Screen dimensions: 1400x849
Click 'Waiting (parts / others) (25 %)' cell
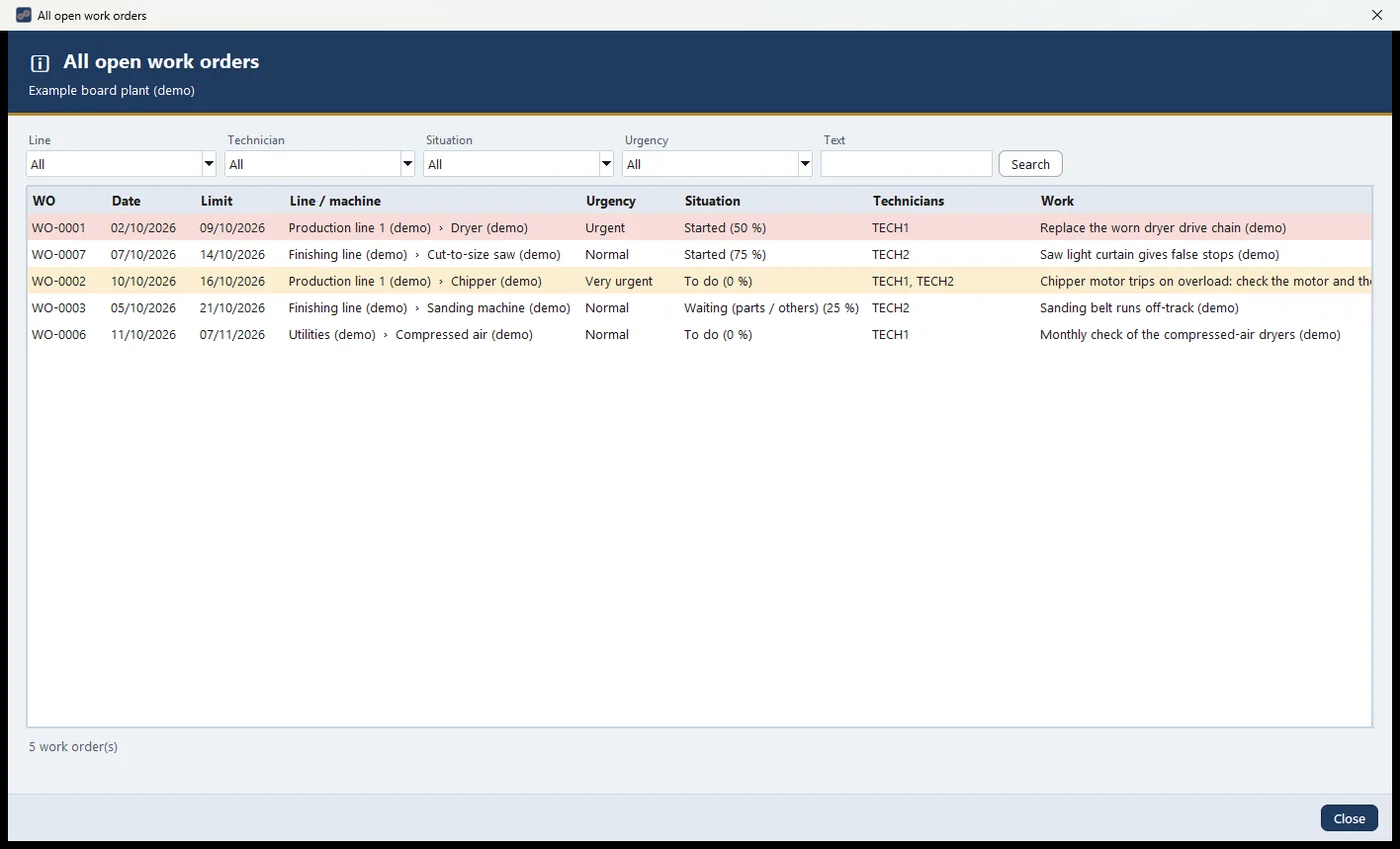click(771, 308)
